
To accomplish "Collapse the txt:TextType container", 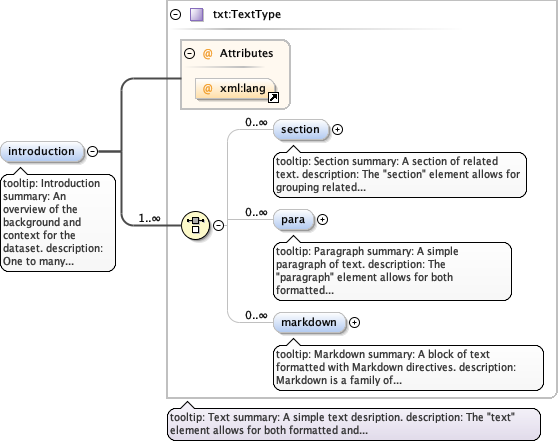I will click(175, 15).
